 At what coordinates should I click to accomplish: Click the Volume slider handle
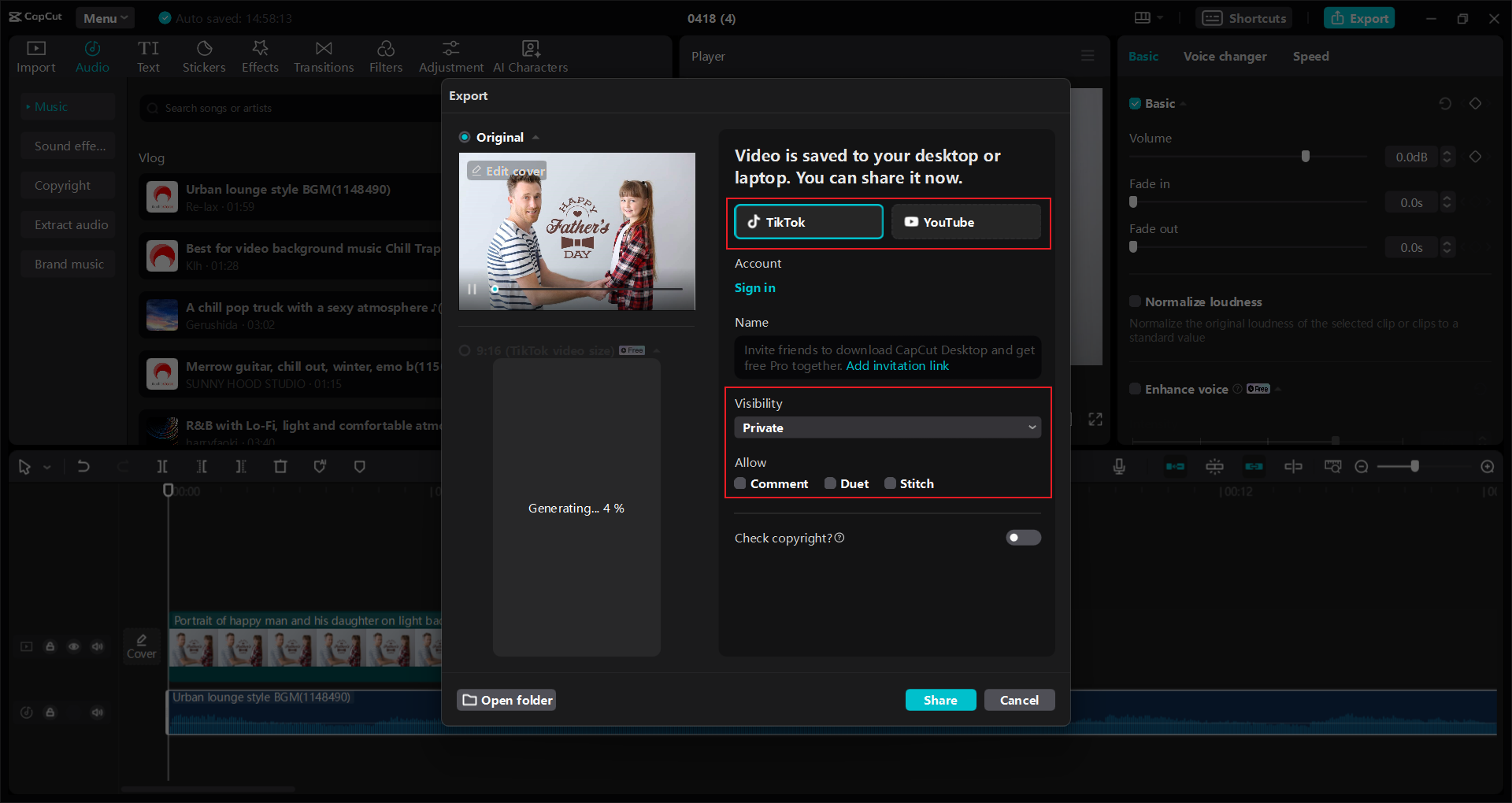tap(1305, 157)
